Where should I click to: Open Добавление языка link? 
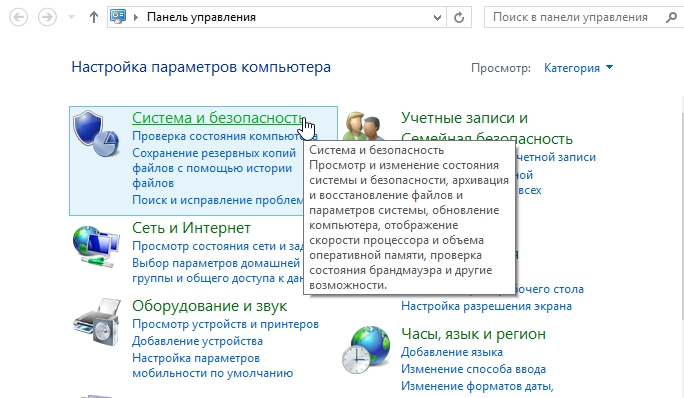click(452, 352)
